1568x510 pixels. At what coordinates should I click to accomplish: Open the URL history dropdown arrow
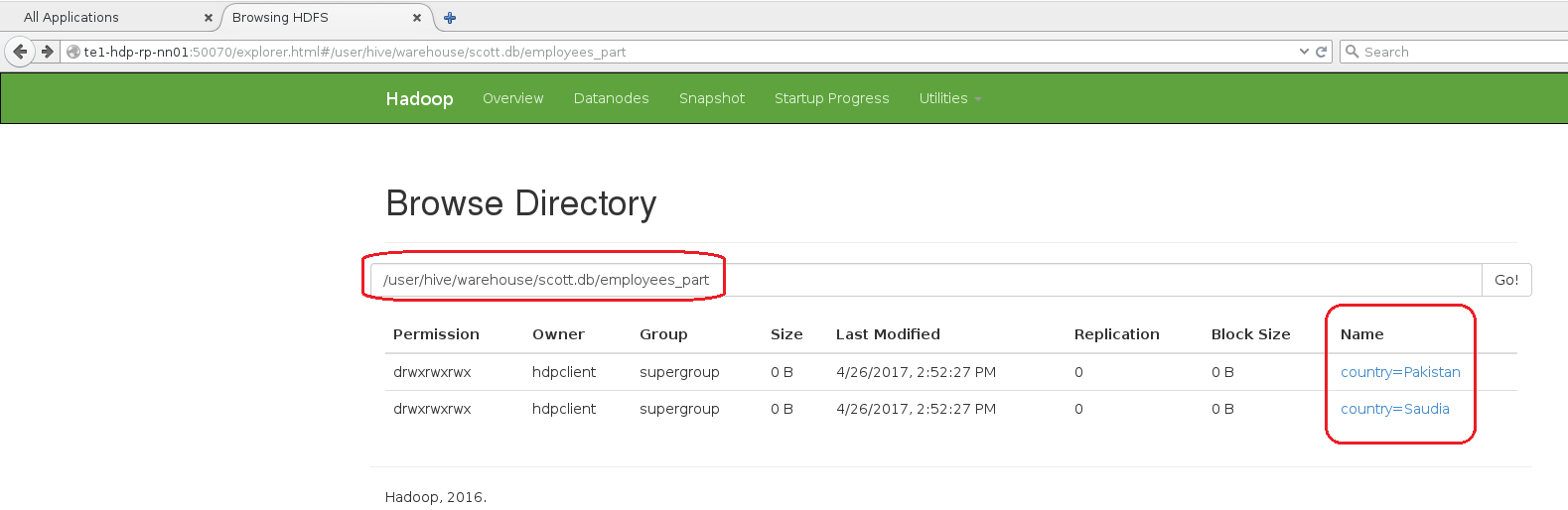pos(1304,52)
